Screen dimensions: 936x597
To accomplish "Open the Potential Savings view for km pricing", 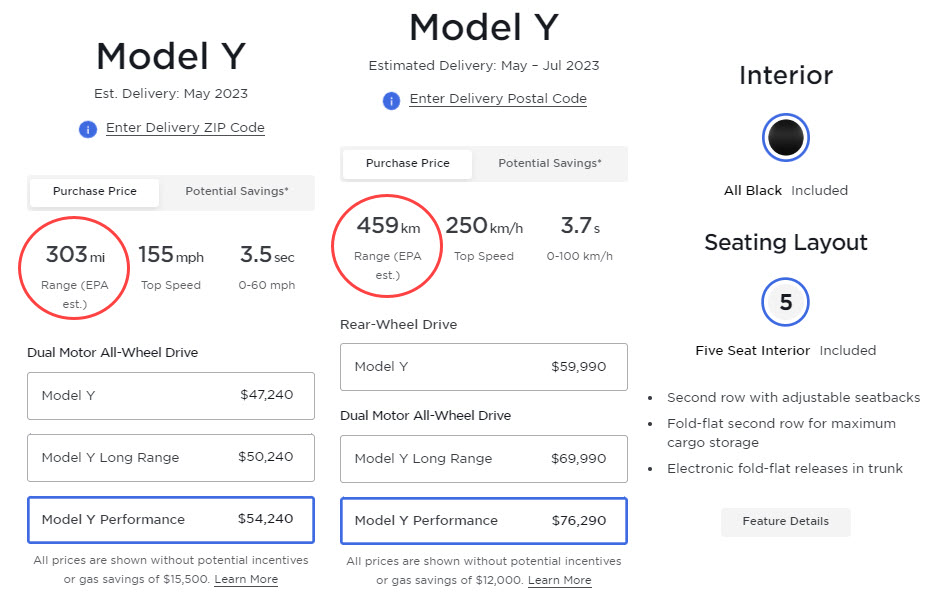I will [x=549, y=163].
